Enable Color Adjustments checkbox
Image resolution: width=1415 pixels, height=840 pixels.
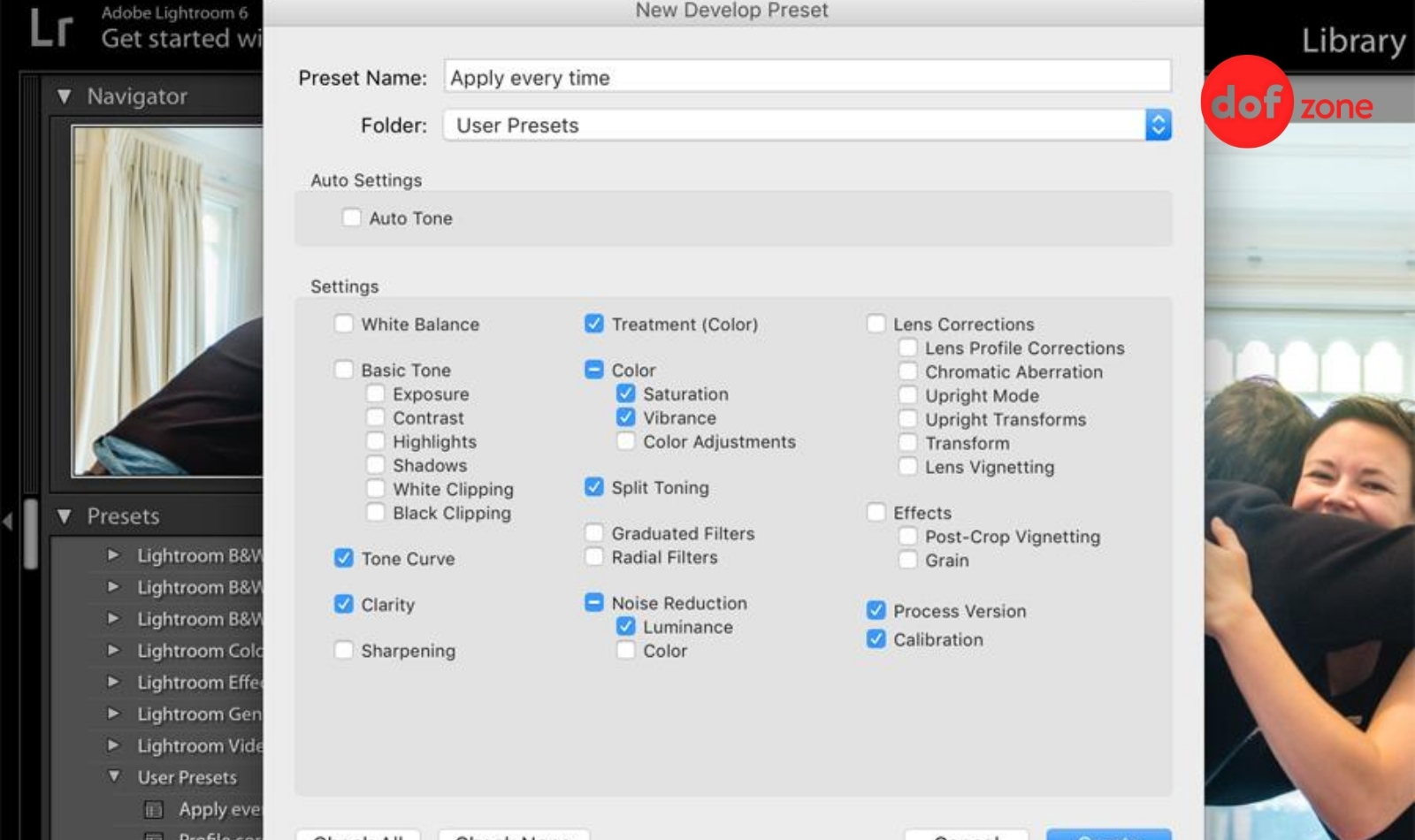pos(626,441)
